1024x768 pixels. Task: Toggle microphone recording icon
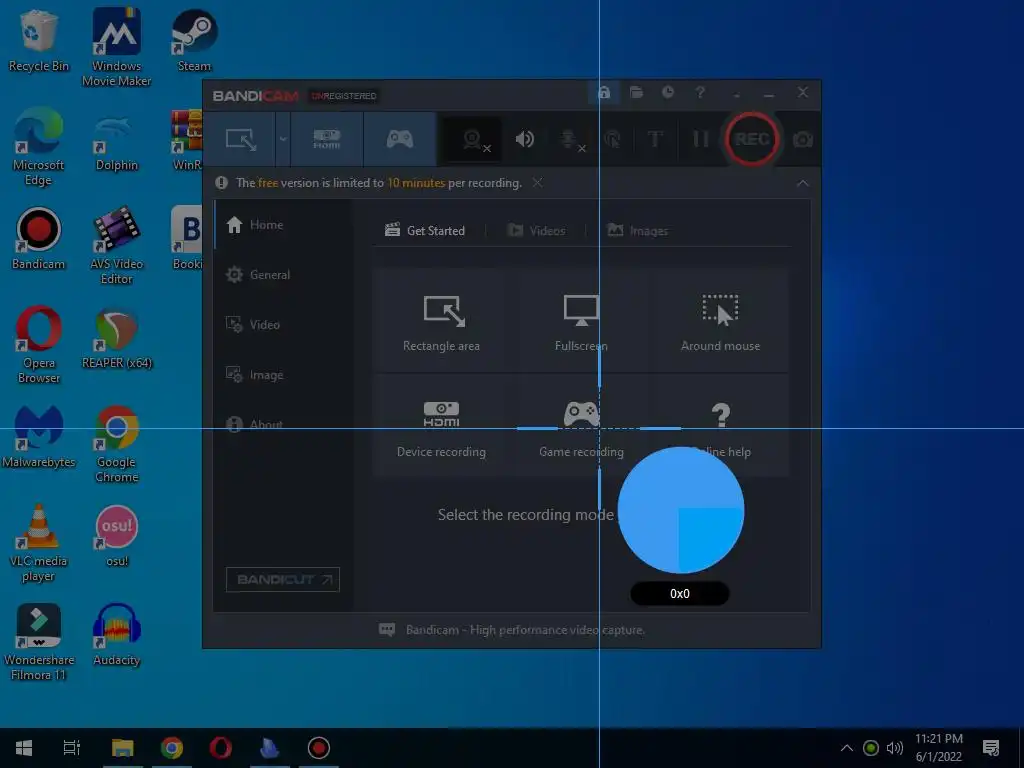[x=570, y=140]
